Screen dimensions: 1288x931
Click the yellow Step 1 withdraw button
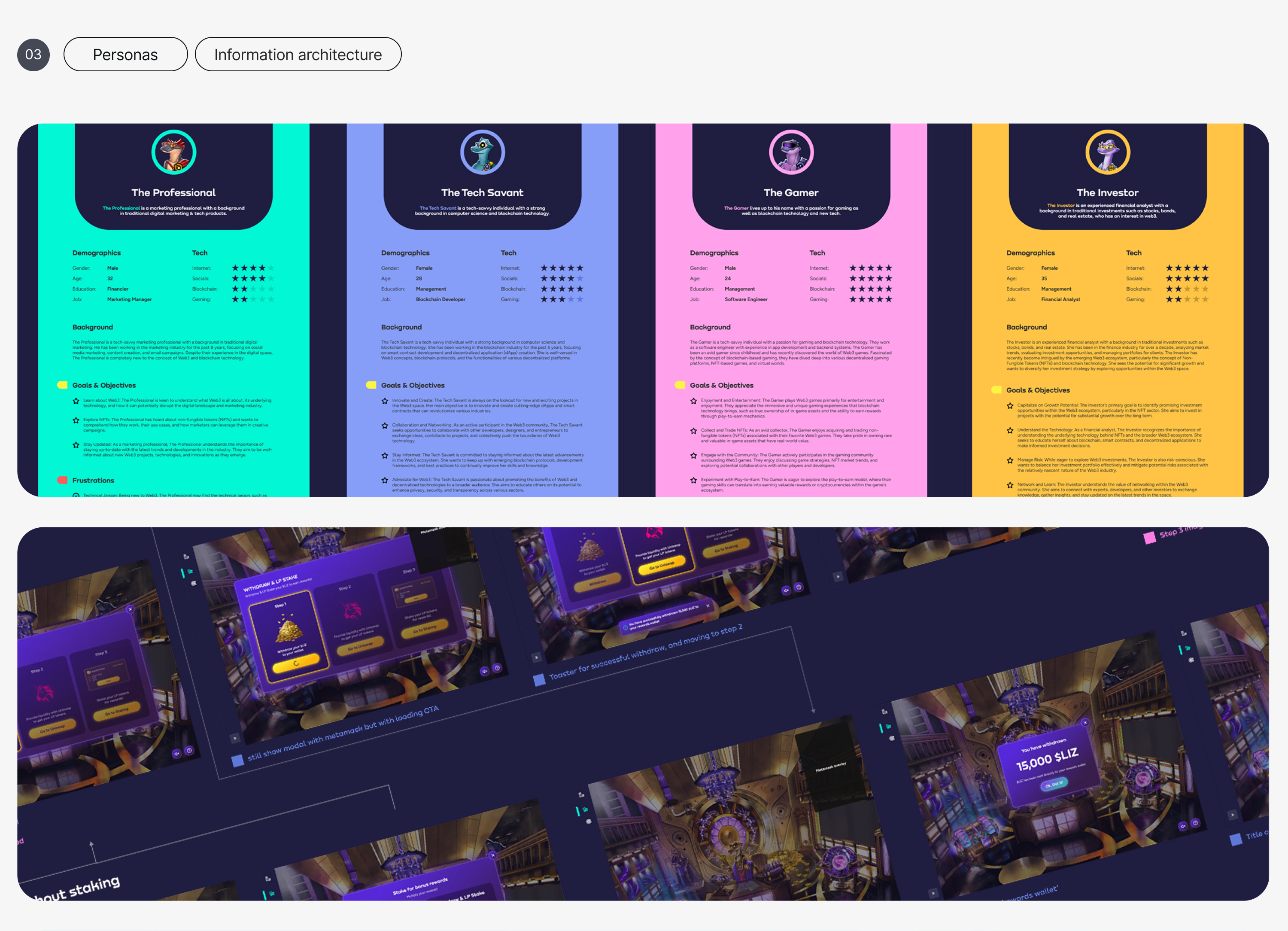pos(296,663)
